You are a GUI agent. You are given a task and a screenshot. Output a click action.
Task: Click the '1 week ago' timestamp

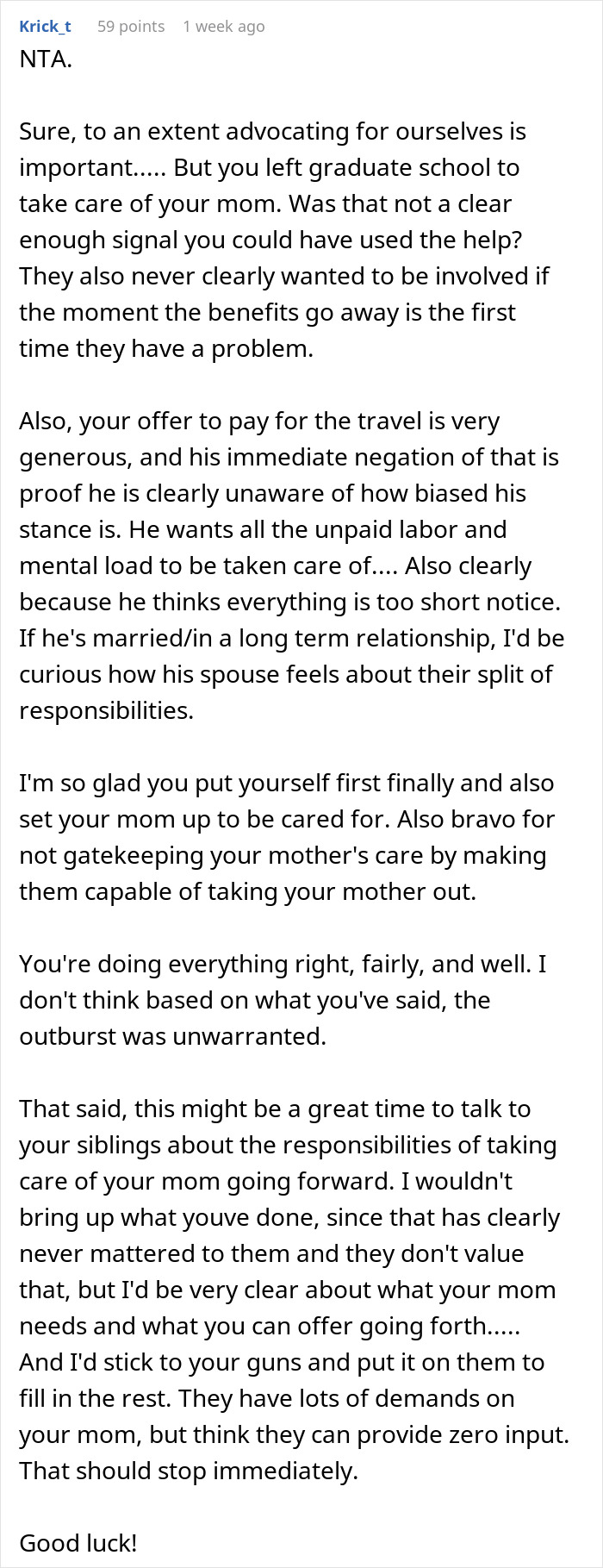pos(224,26)
